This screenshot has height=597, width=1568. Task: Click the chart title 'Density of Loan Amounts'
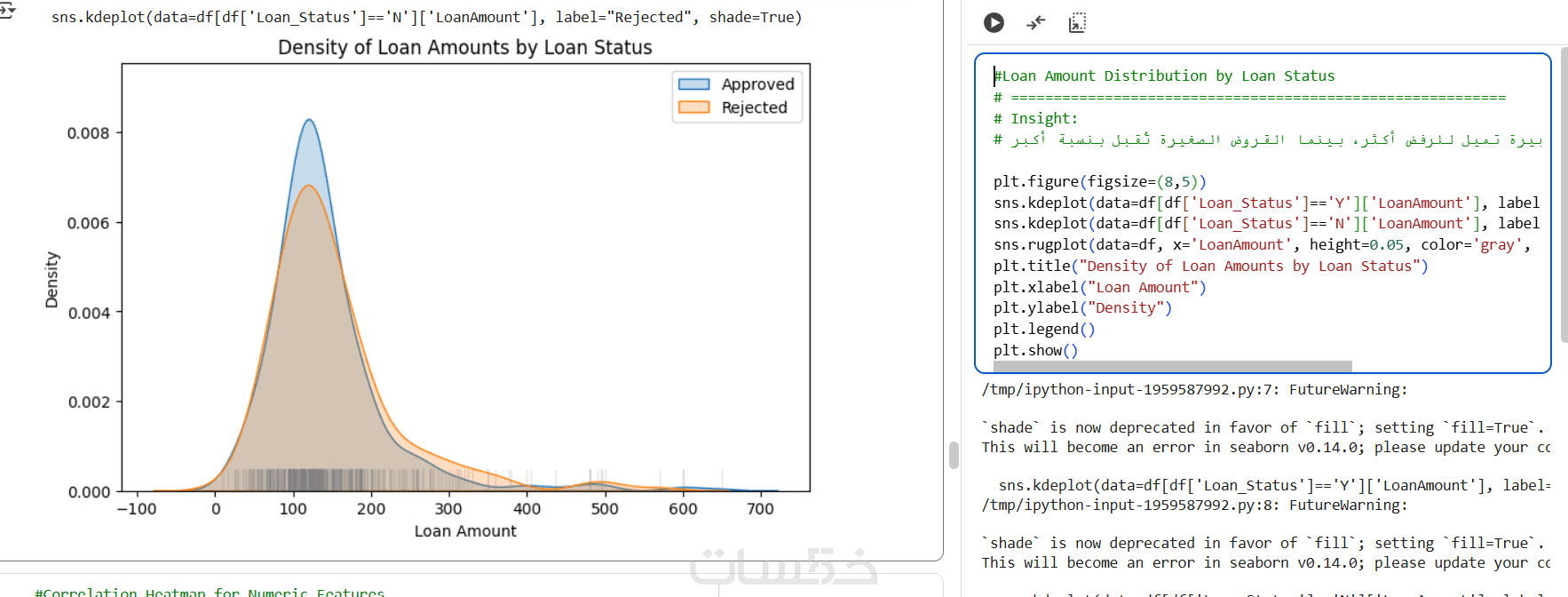[x=464, y=48]
